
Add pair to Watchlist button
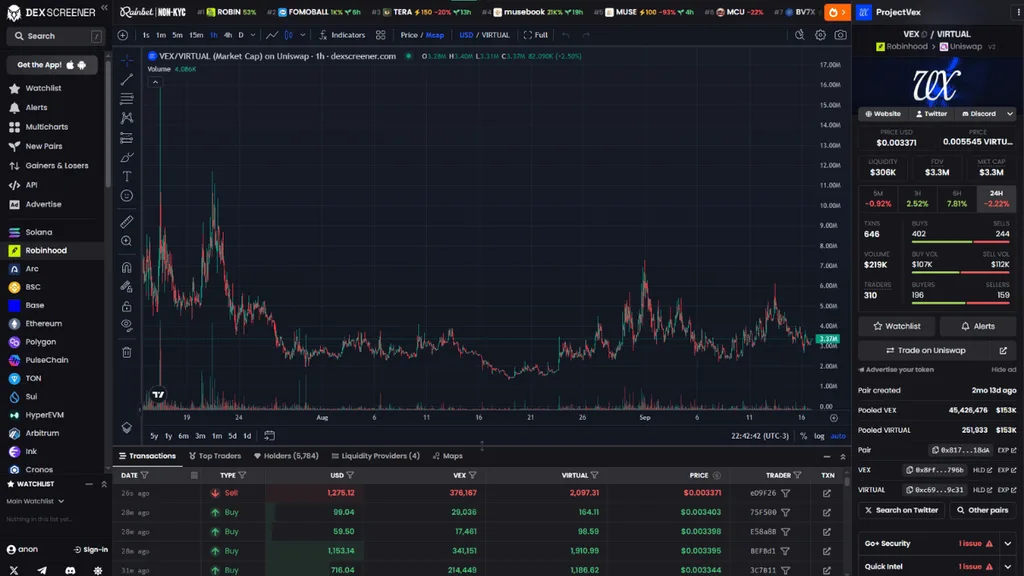pyautogui.click(x=897, y=326)
